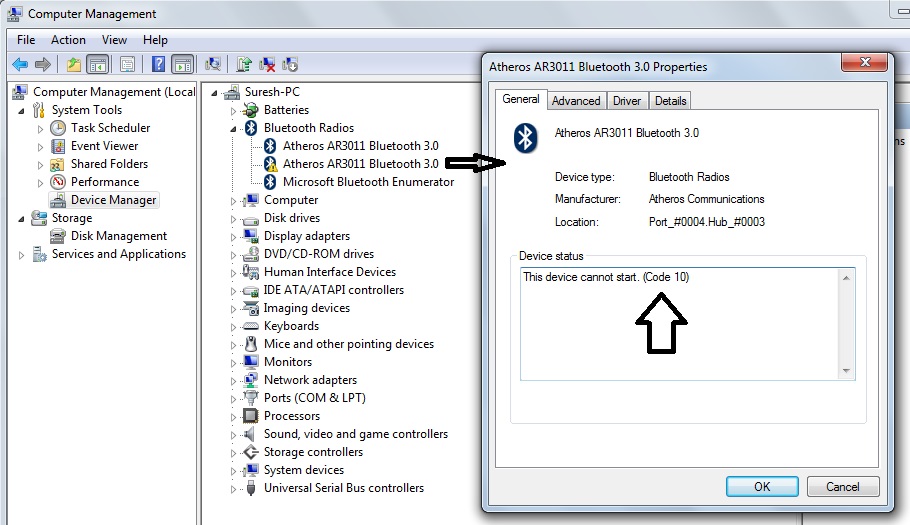Switch to the Driver tab
This screenshot has width=910, height=525.
coord(627,101)
